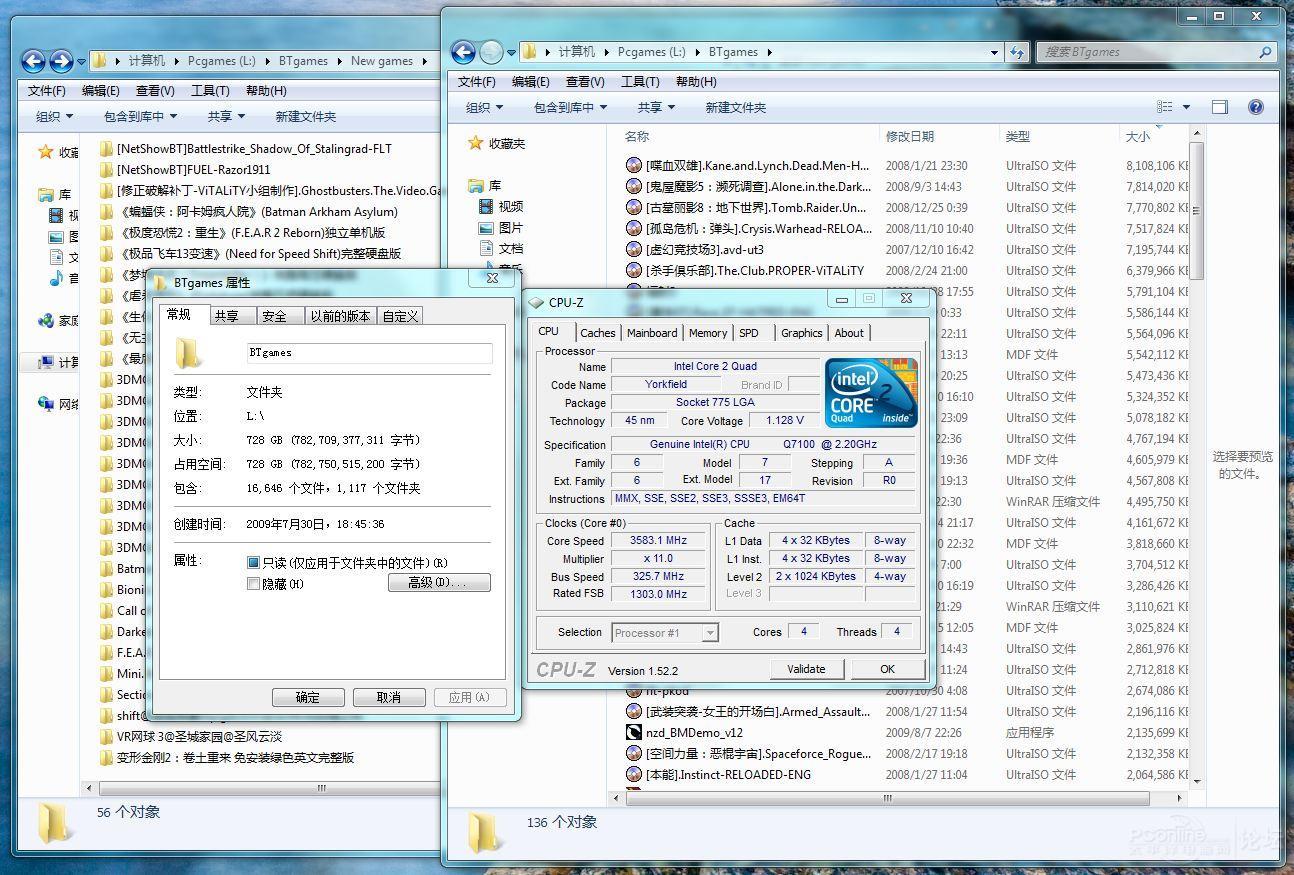Switch to Caches tab in CPU-Z
The height and width of the screenshot is (875, 1294).
(x=598, y=333)
